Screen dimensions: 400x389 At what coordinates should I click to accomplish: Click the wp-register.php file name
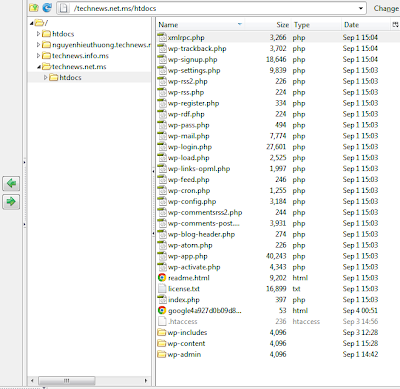pos(194,103)
